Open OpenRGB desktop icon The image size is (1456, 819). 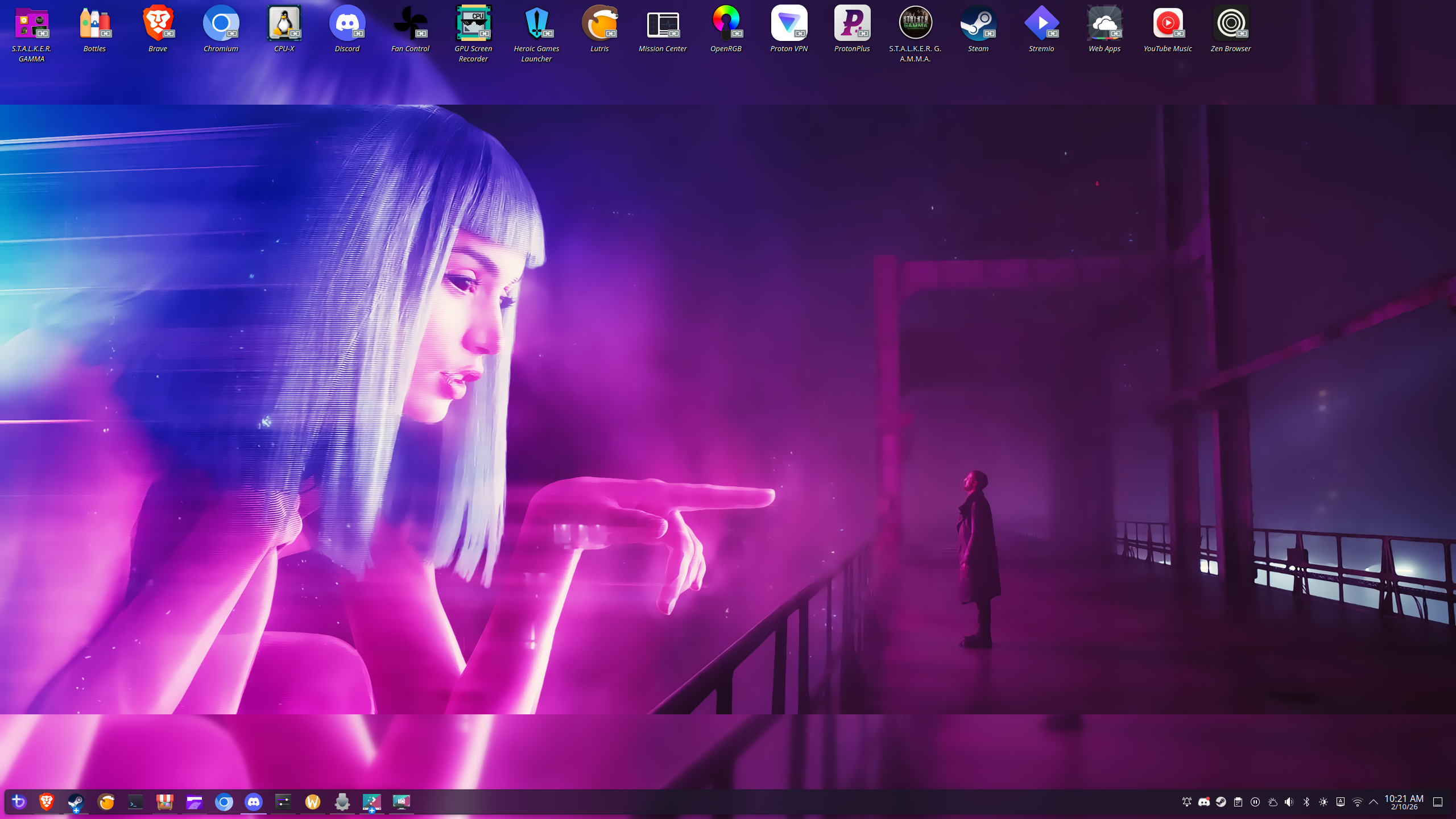(726, 24)
